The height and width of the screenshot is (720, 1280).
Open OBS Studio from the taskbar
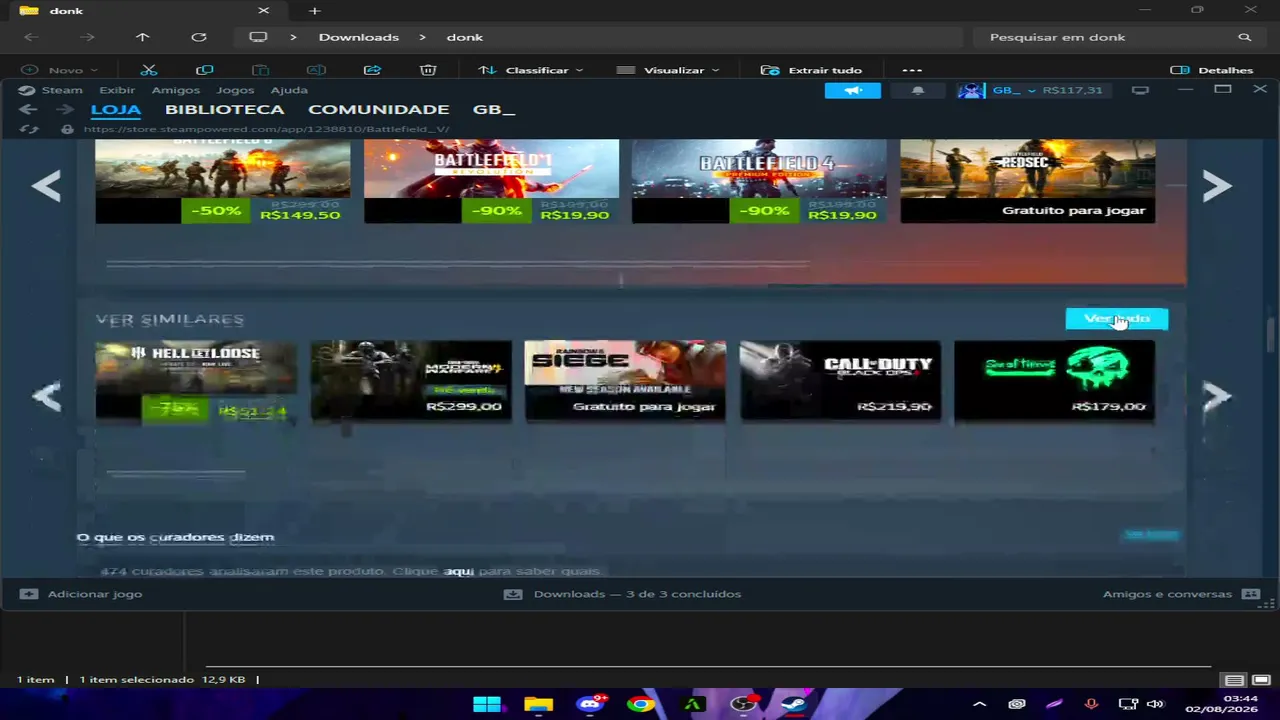pos(743,704)
